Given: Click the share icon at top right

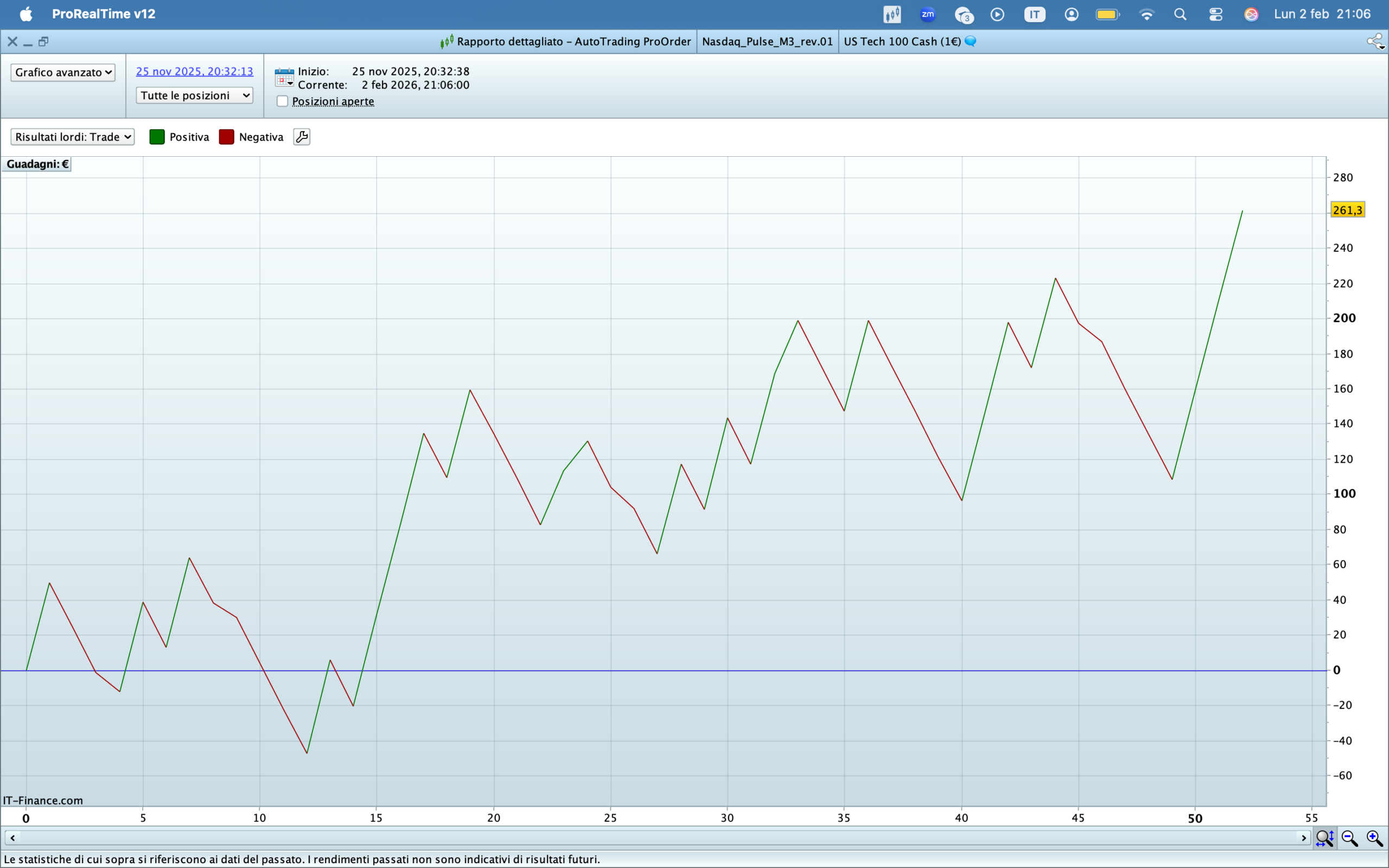Looking at the screenshot, I should pos(1375,41).
